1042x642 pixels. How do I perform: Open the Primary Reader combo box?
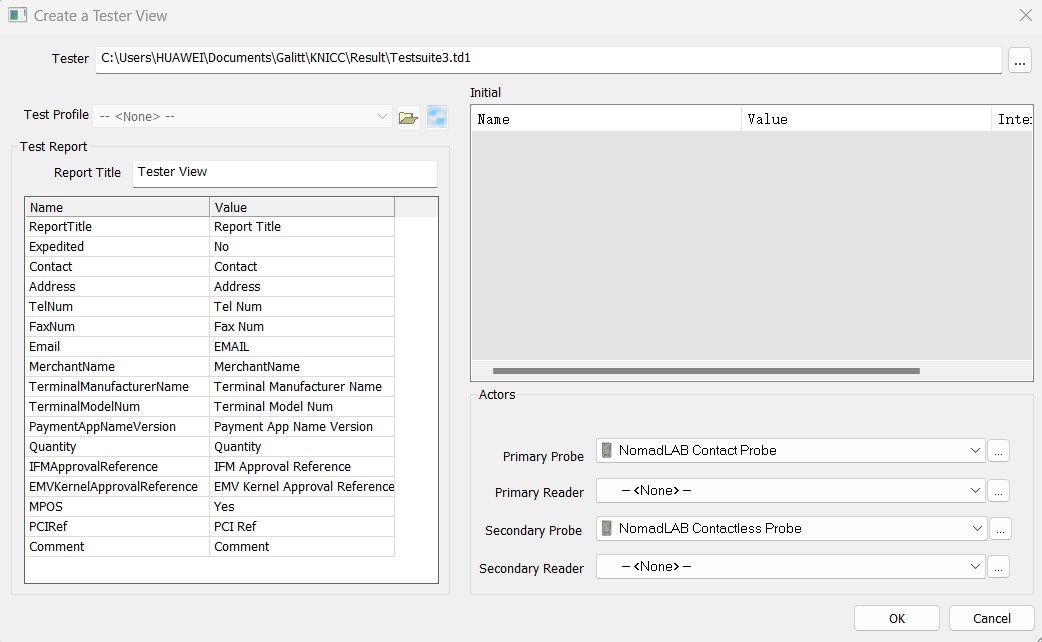click(790, 491)
